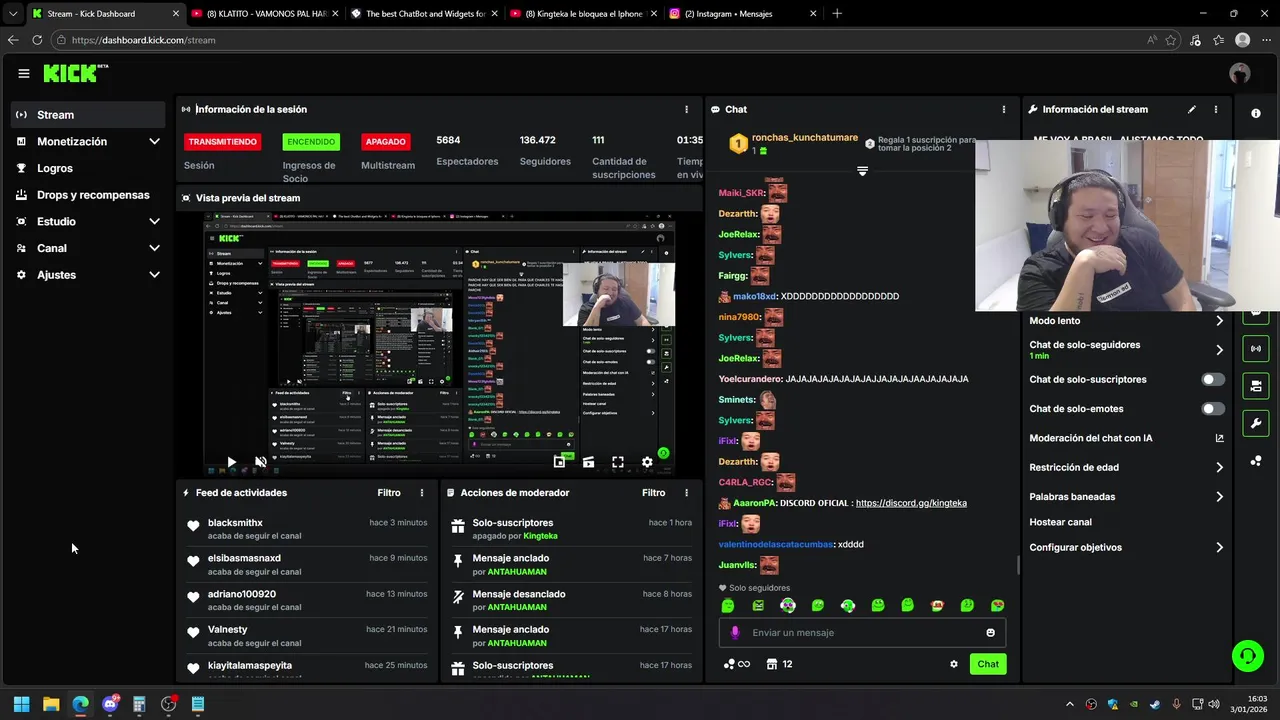
Task: Play the stream preview video
Action: coord(231,462)
